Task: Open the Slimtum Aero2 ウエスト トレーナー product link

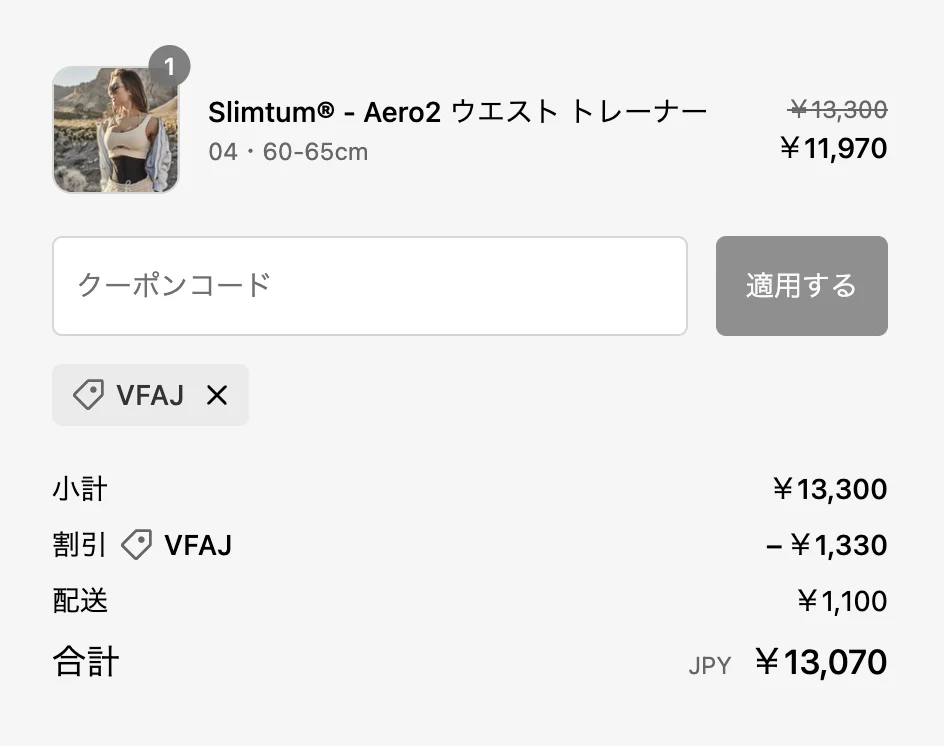Action: tap(458, 111)
